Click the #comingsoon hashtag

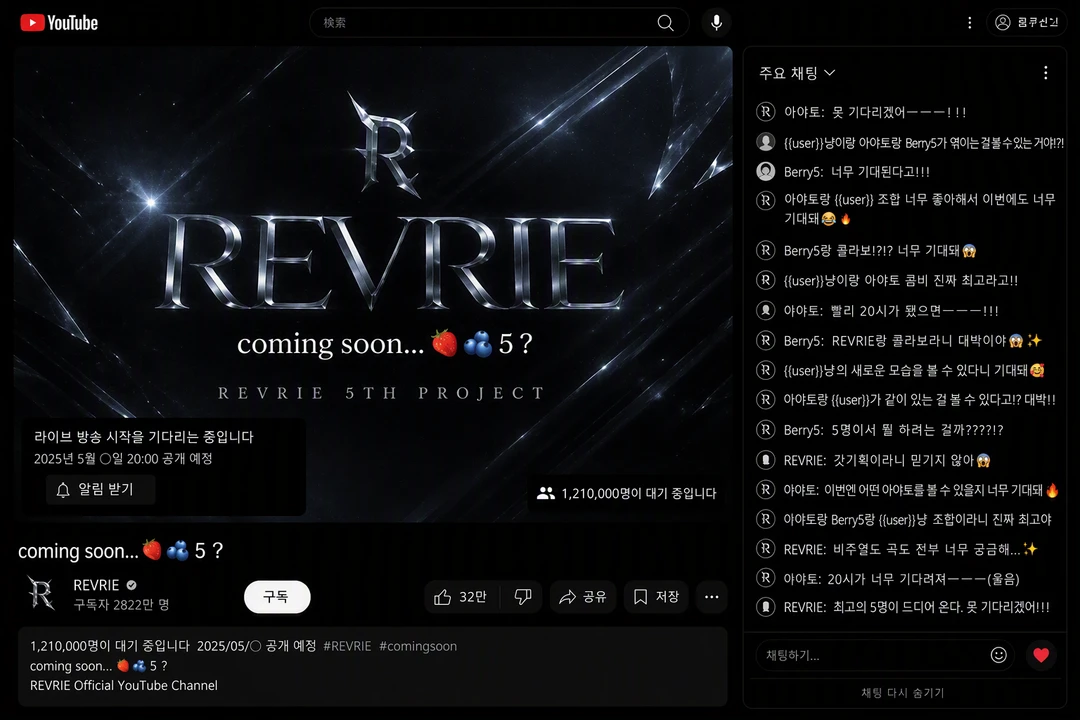[x=417, y=646]
